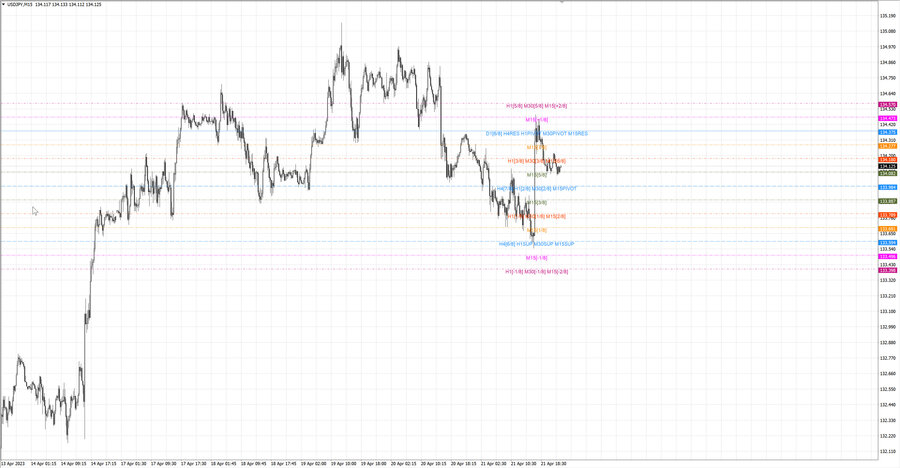
Task: Click the 132.110 value on price scale
Action: click(887, 451)
